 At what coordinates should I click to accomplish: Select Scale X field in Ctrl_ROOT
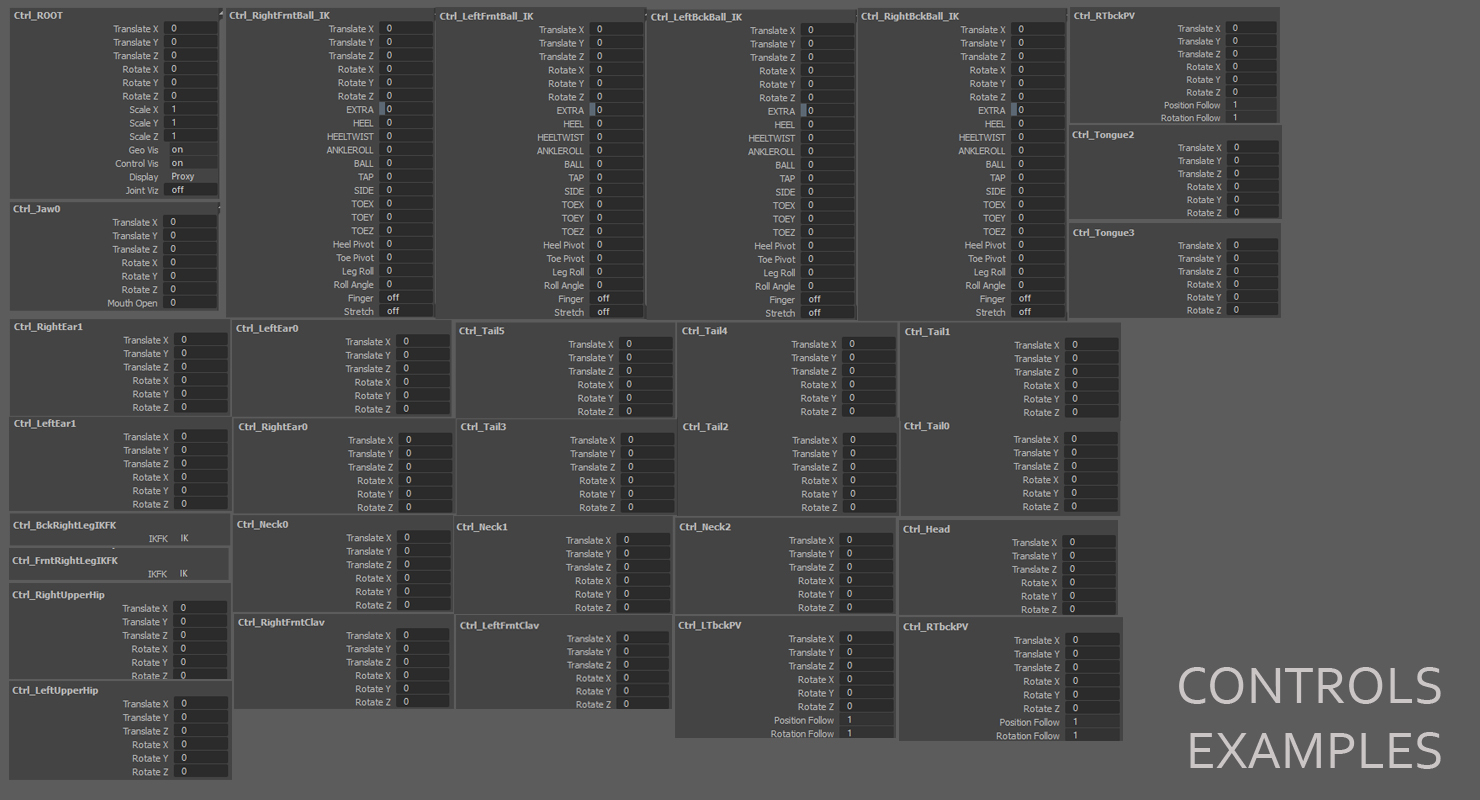[192, 110]
